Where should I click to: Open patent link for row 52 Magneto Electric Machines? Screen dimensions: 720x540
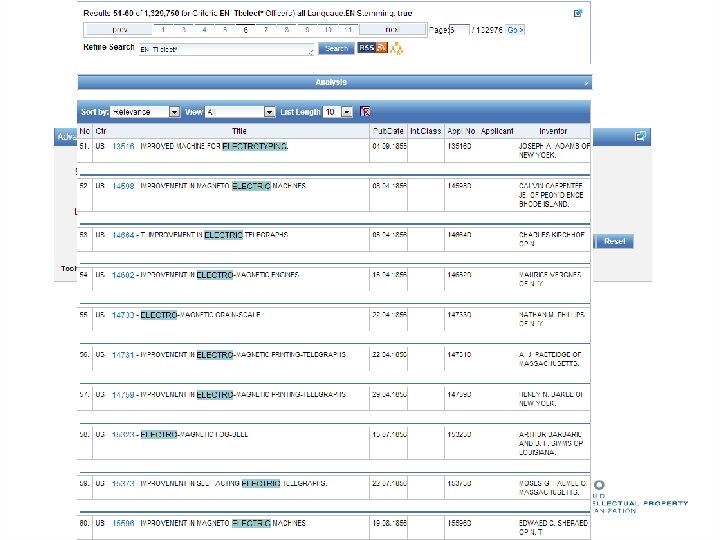pyautogui.click(x=123, y=186)
